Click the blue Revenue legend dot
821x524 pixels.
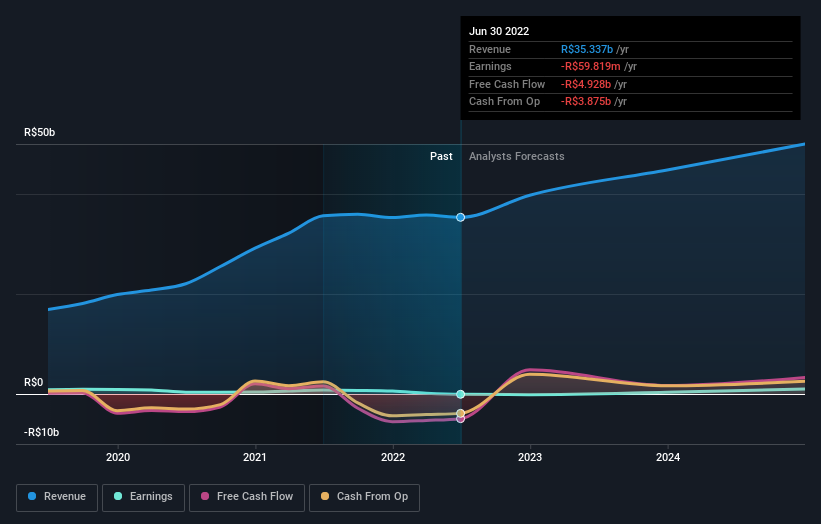point(32,496)
